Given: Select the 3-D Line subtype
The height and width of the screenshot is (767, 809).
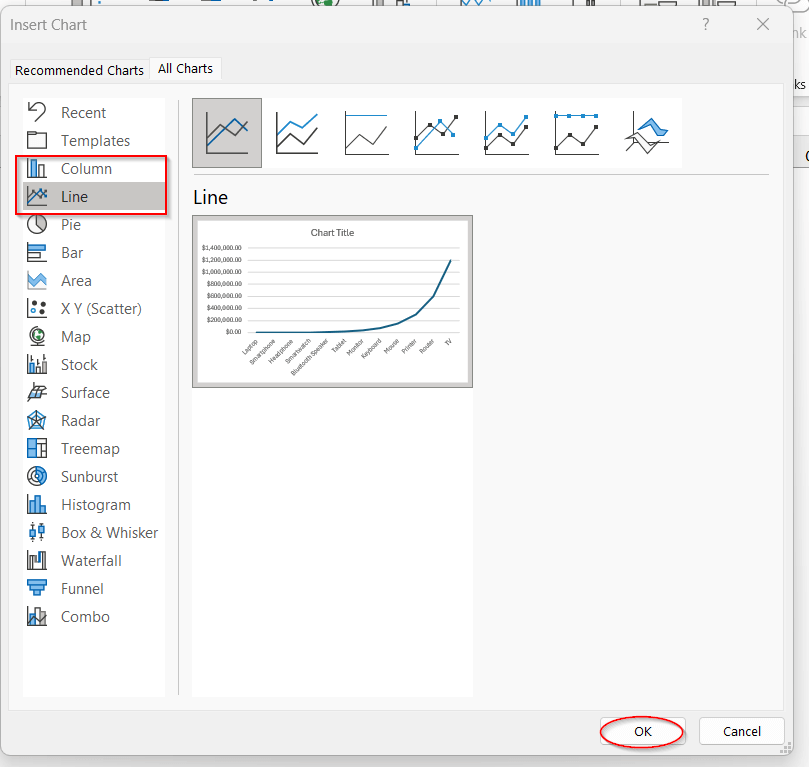Looking at the screenshot, I should [645, 132].
